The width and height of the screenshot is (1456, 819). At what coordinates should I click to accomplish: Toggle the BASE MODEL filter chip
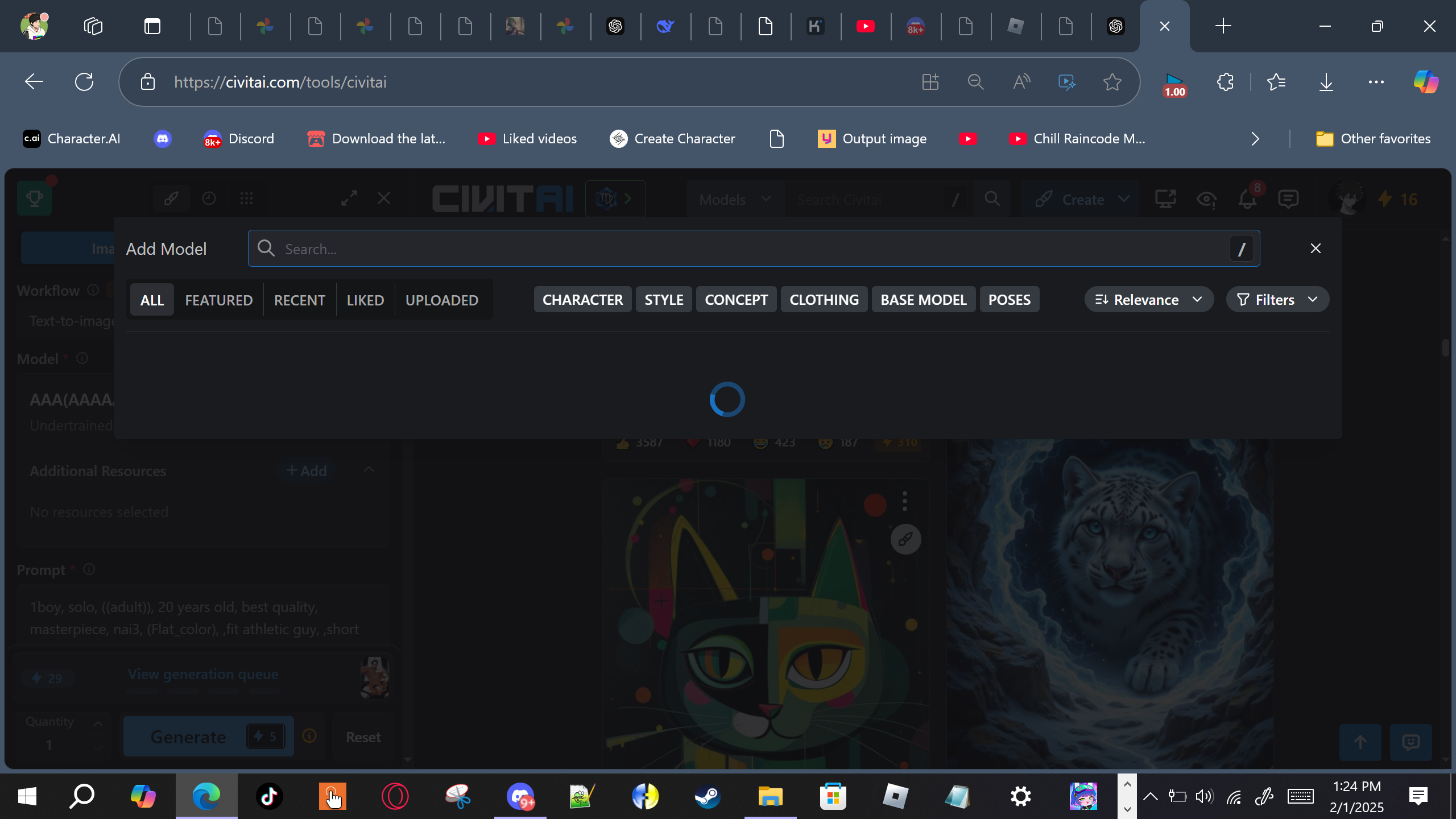(x=923, y=300)
